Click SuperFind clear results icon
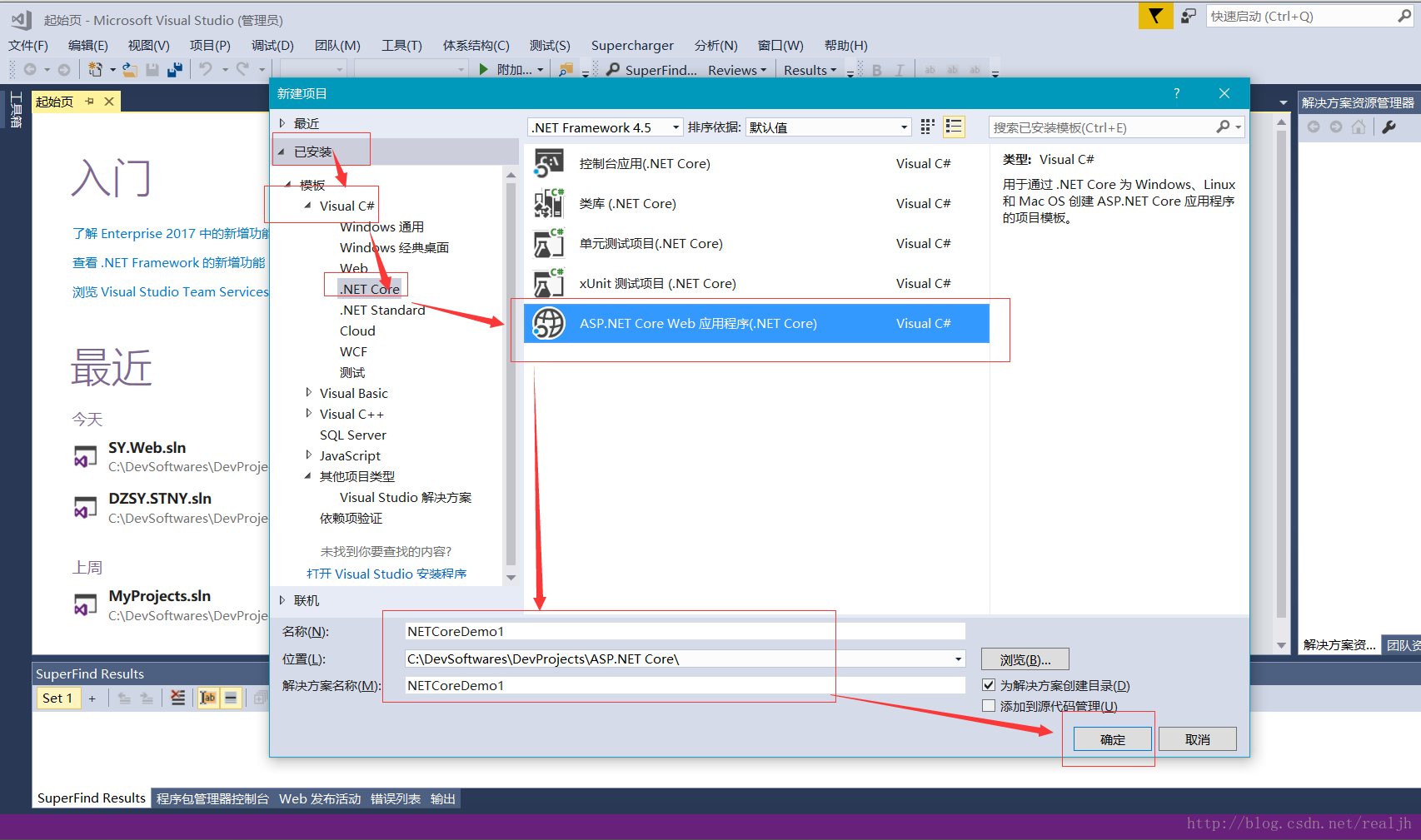 coord(177,698)
